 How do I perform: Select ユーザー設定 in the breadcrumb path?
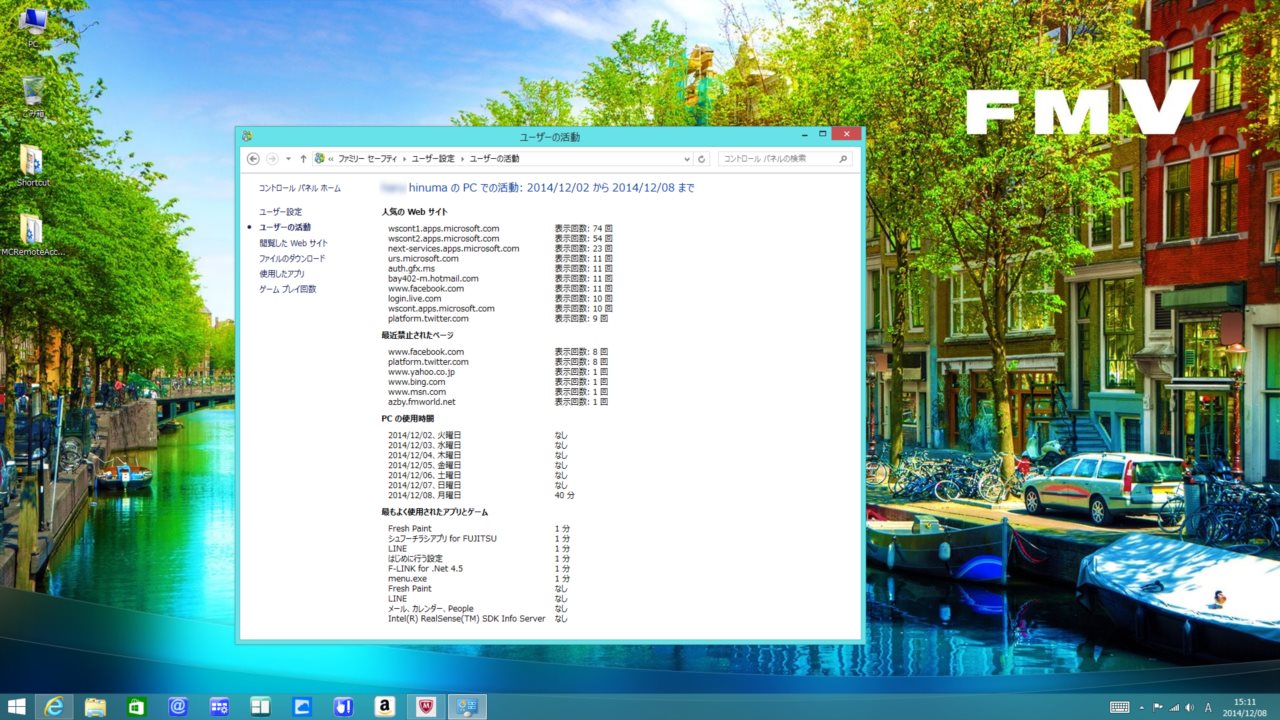point(432,159)
